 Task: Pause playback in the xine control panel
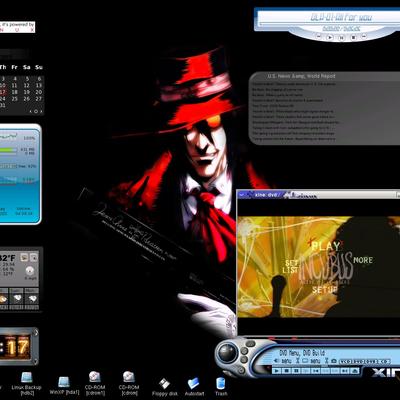click(x=296, y=371)
